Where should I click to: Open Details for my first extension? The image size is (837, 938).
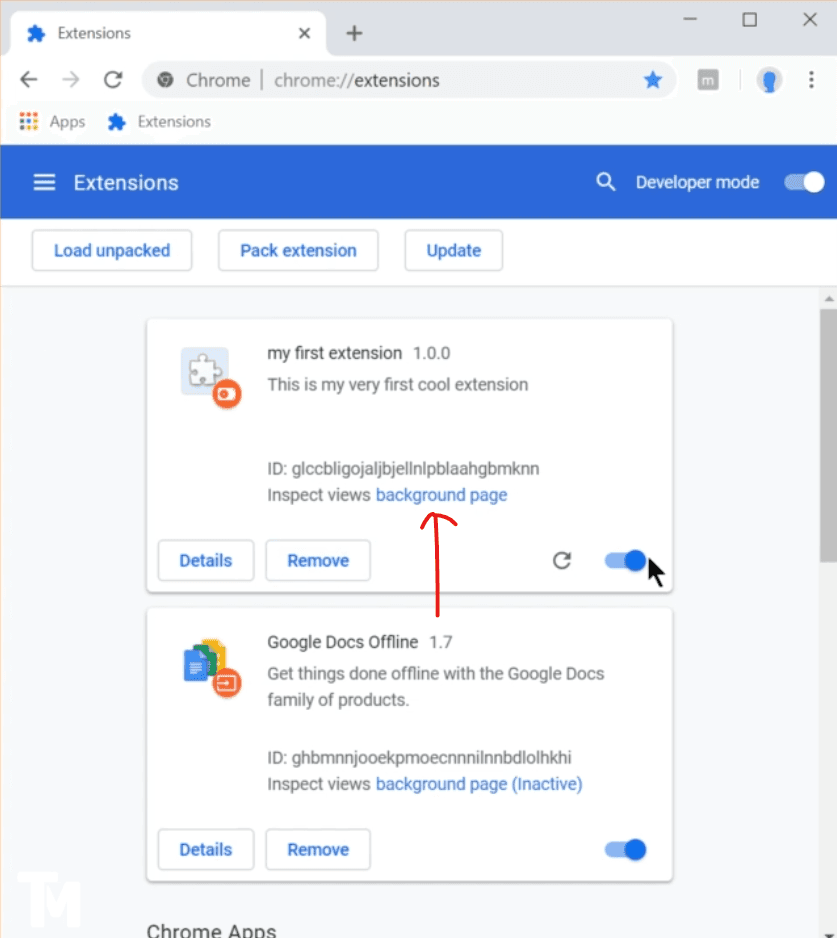[206, 561]
